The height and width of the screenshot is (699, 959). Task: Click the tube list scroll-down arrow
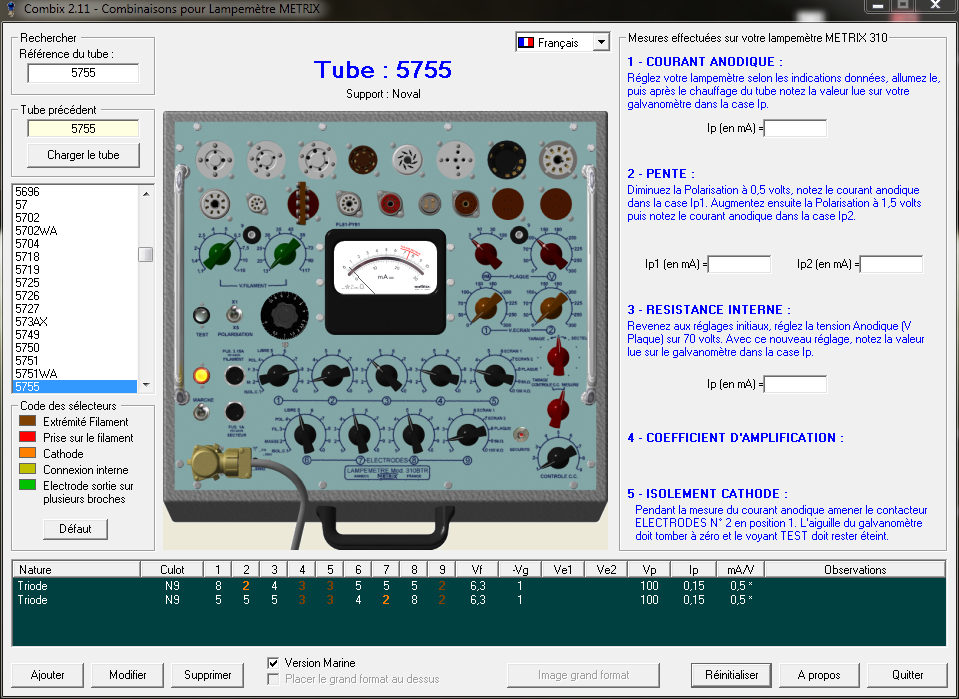tap(146, 385)
